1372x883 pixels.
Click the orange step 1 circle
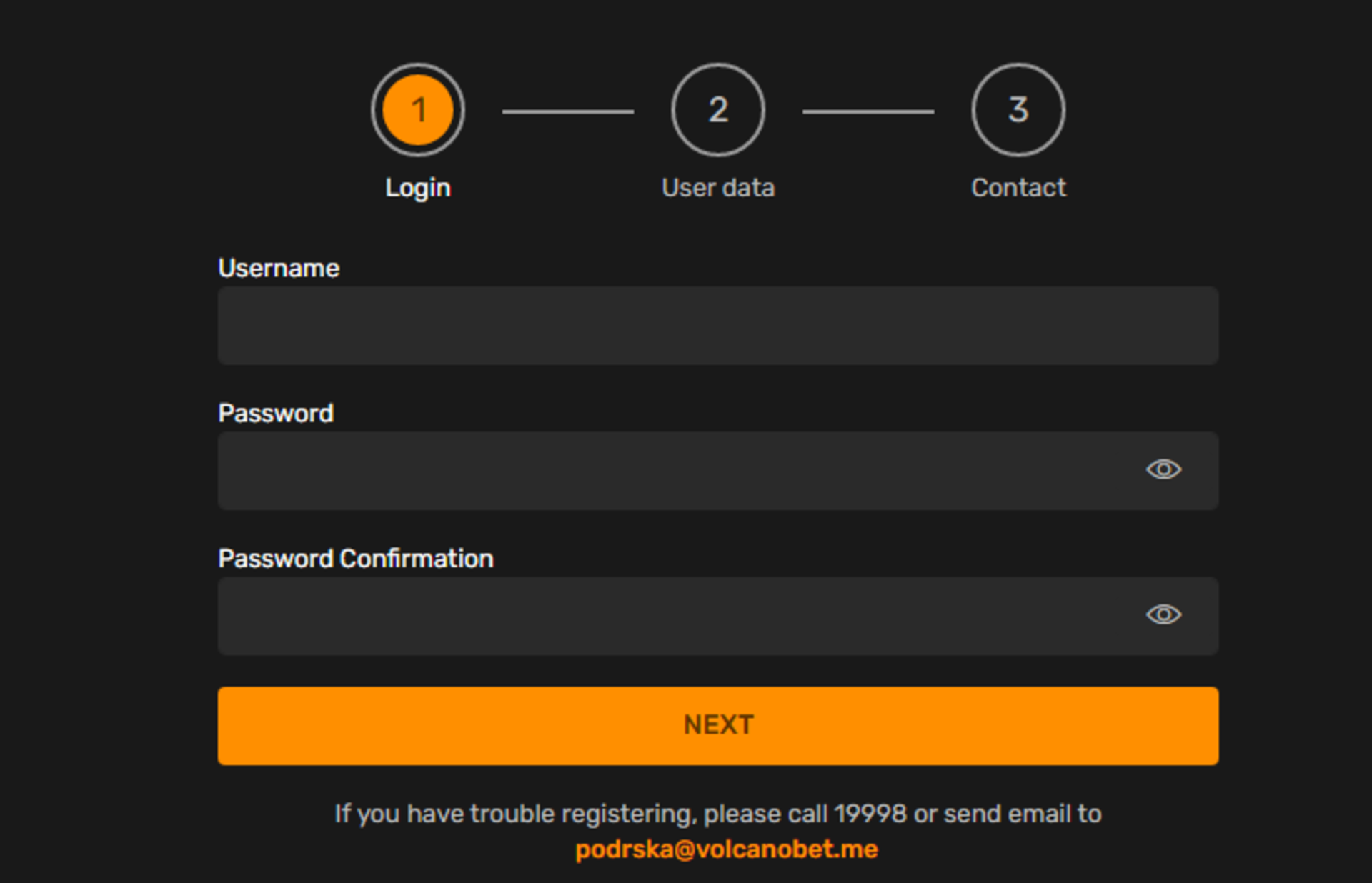pos(418,110)
